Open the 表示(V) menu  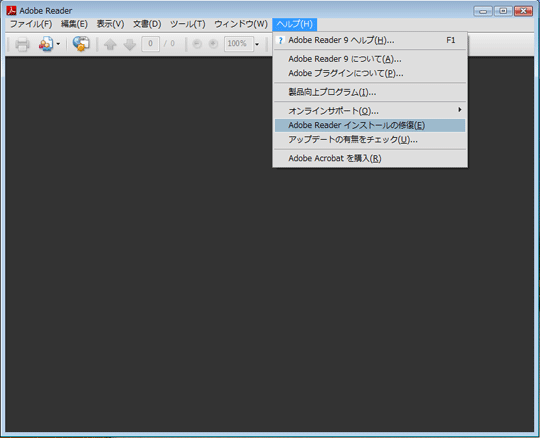point(110,24)
